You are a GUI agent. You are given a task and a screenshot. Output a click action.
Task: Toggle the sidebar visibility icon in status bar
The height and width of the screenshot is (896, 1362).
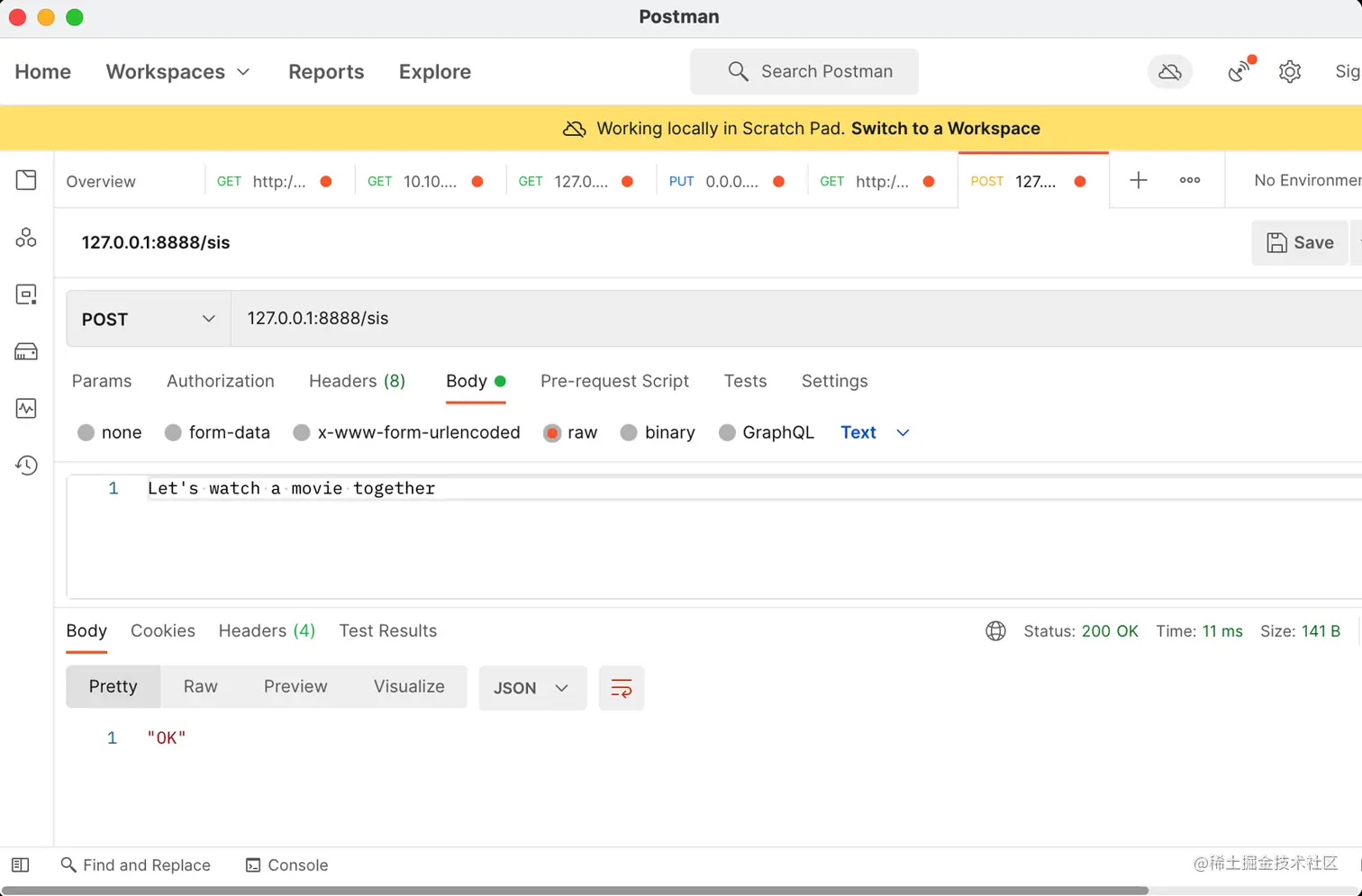[20, 865]
